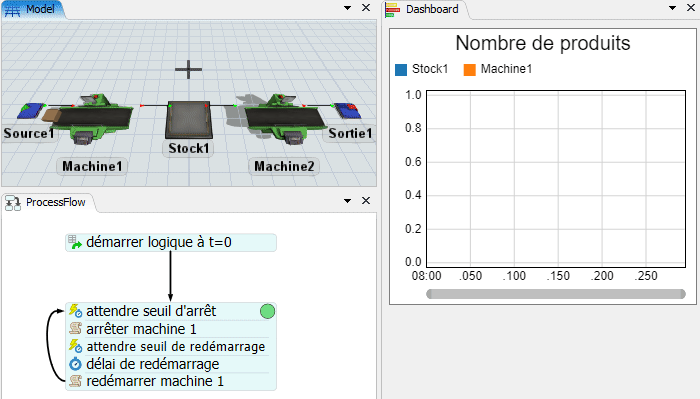700x399 pixels.
Task: Click the green token circle on 'attendre seuil d'arrêt'
Action: [267, 311]
